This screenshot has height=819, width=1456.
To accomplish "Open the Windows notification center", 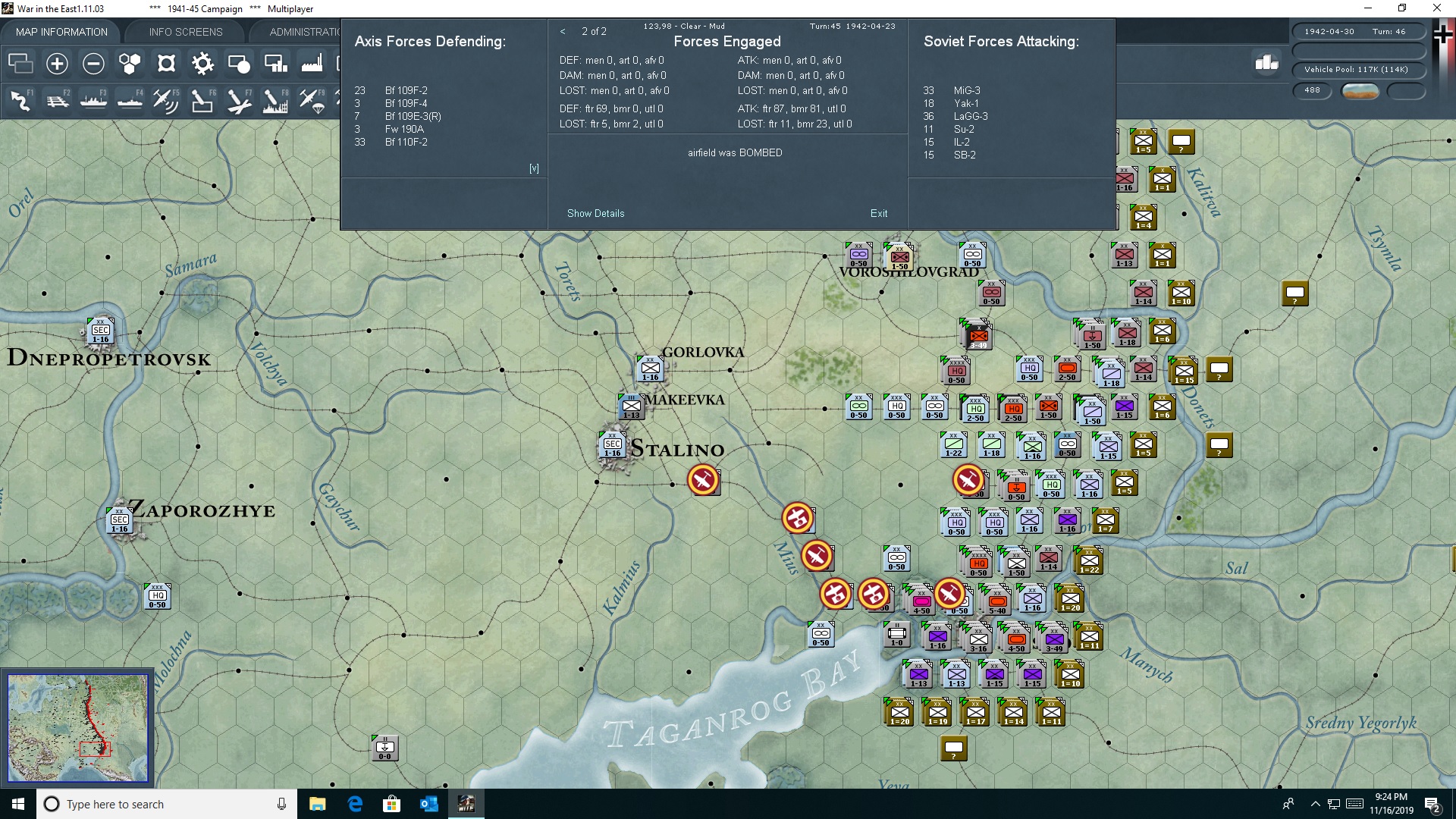I will click(x=1432, y=804).
